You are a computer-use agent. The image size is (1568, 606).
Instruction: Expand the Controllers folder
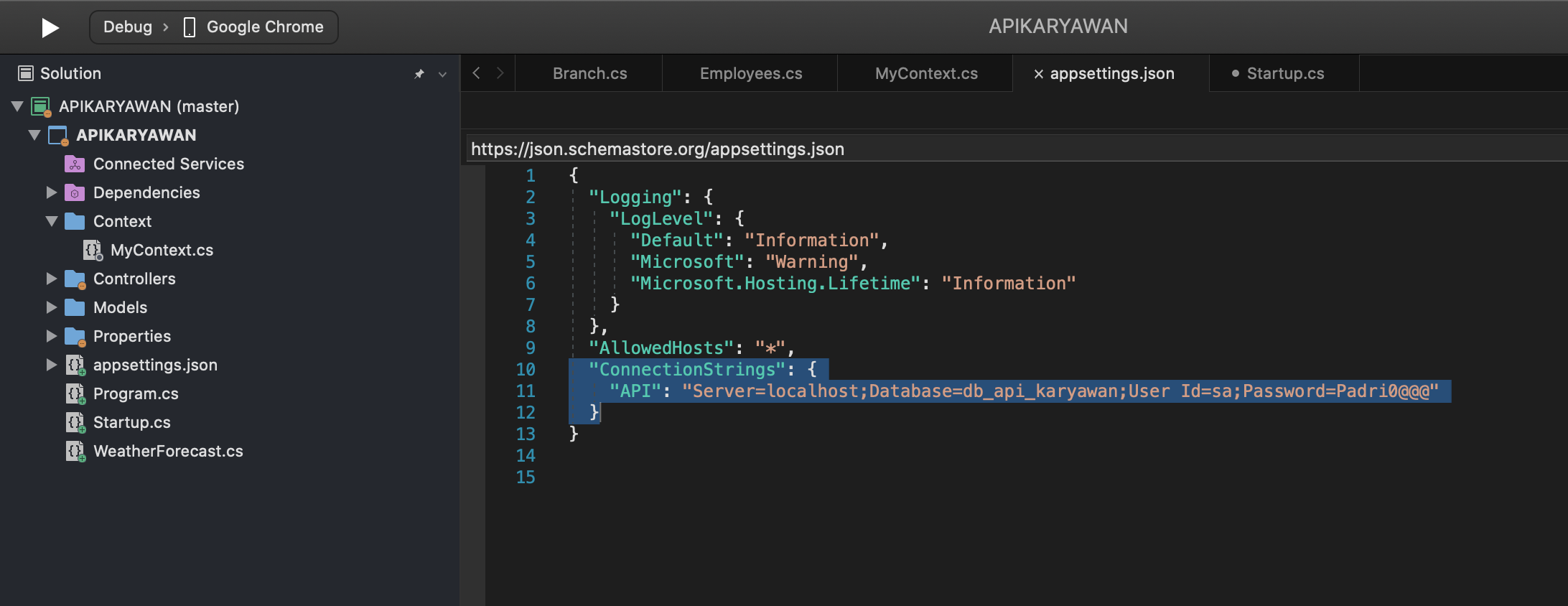coord(51,279)
